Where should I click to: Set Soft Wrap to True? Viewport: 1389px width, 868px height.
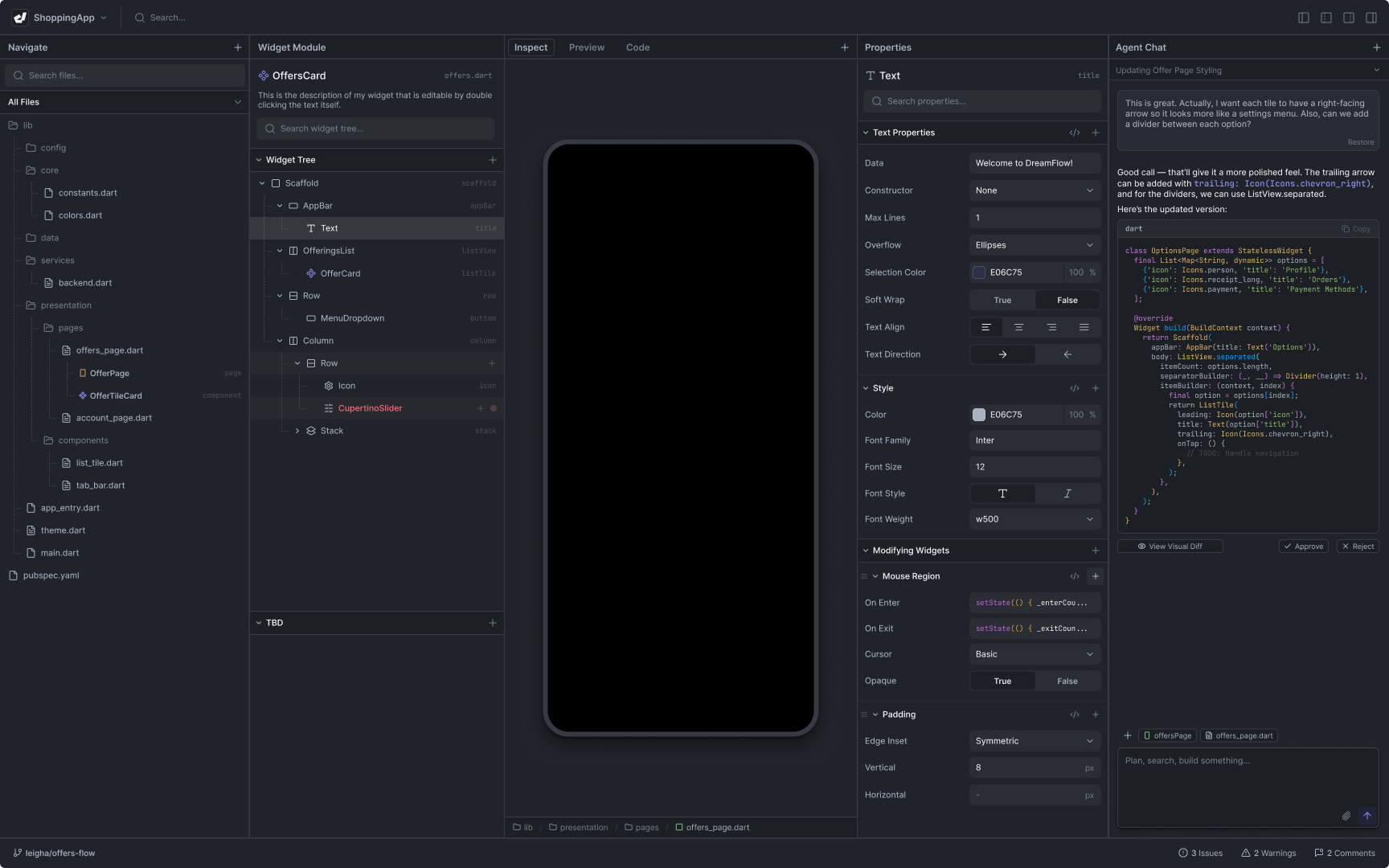(x=1002, y=300)
